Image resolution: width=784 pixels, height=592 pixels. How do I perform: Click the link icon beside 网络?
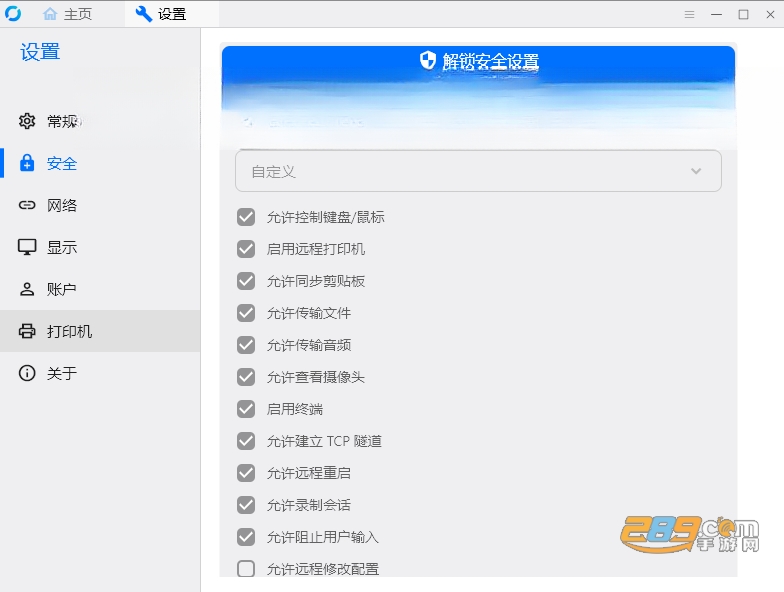(27, 205)
